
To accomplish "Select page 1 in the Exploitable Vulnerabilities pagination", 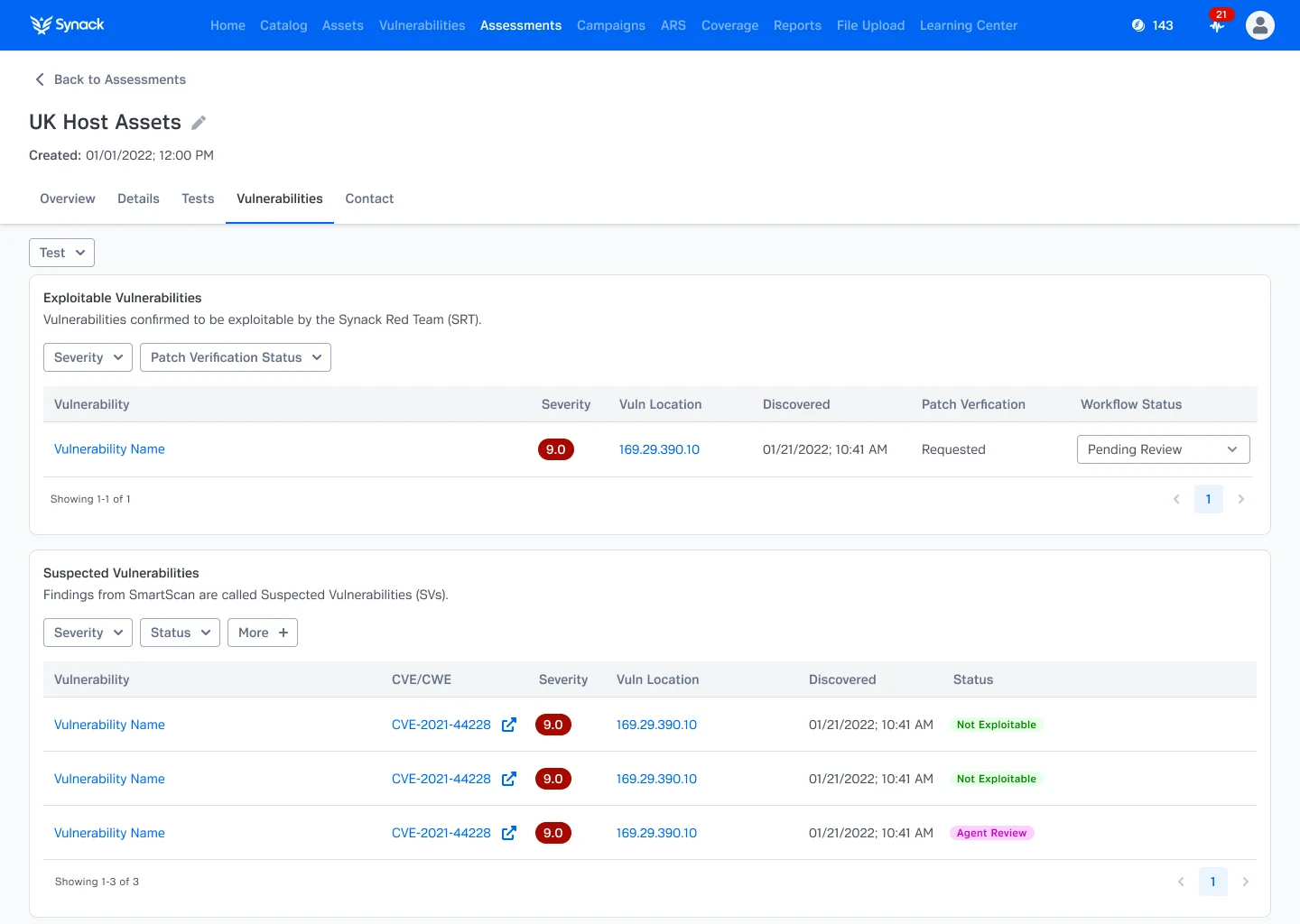I will tap(1208, 499).
